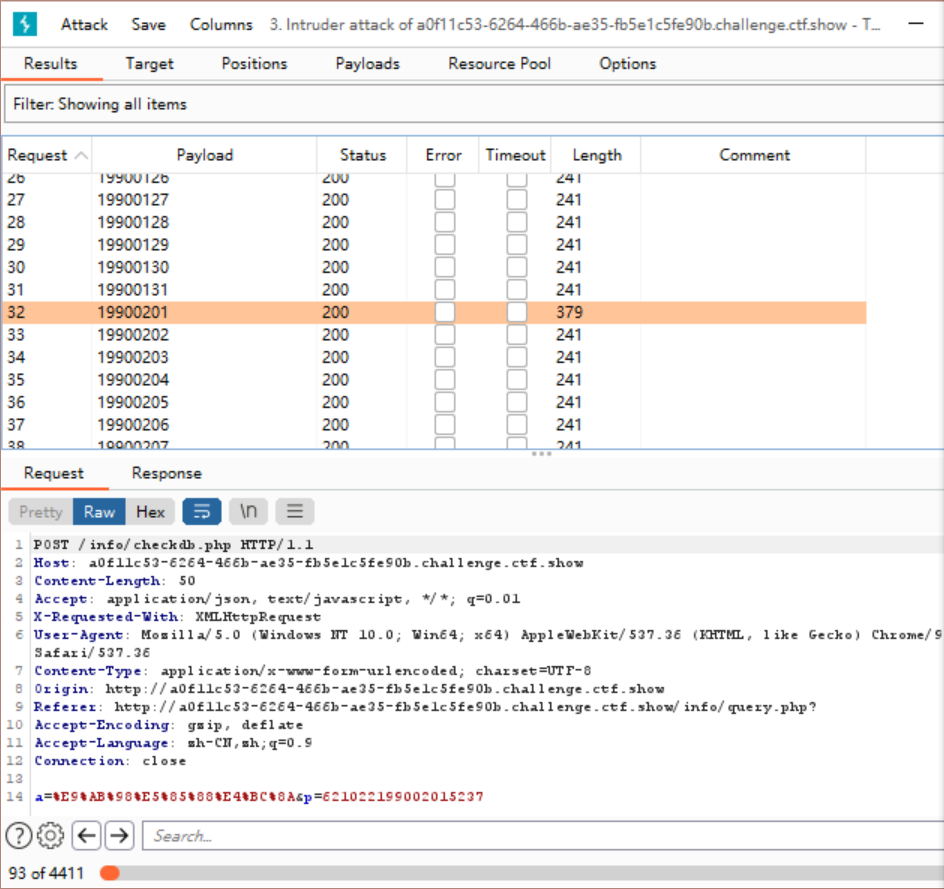Sort results by Length column
Viewport: 944px width, 889px height.
tap(597, 155)
